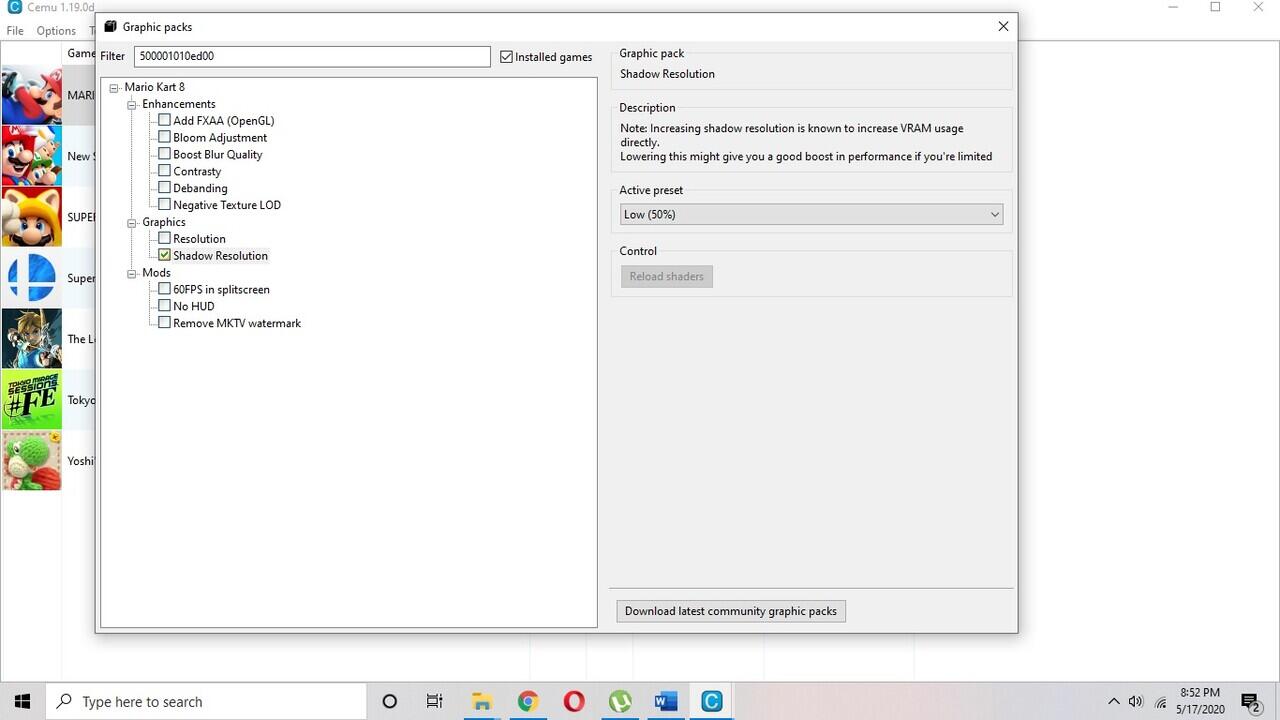
Task: Show hidden system tray icons
Action: tap(1114, 701)
